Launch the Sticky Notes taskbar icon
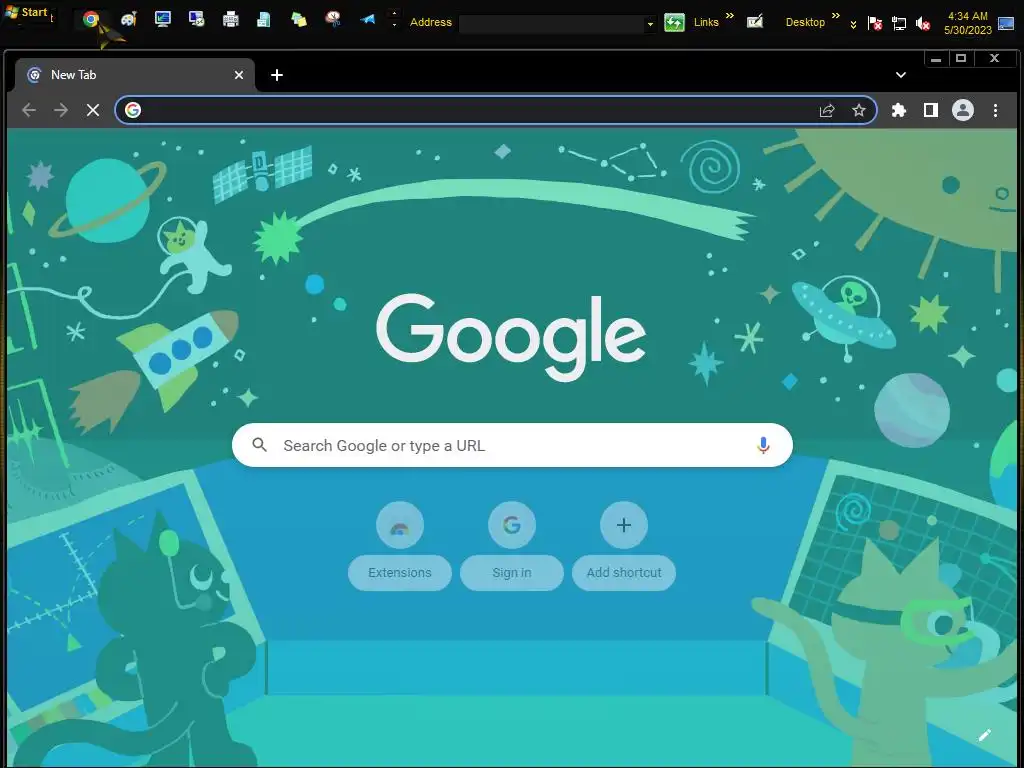The image size is (1024, 768). (299, 20)
